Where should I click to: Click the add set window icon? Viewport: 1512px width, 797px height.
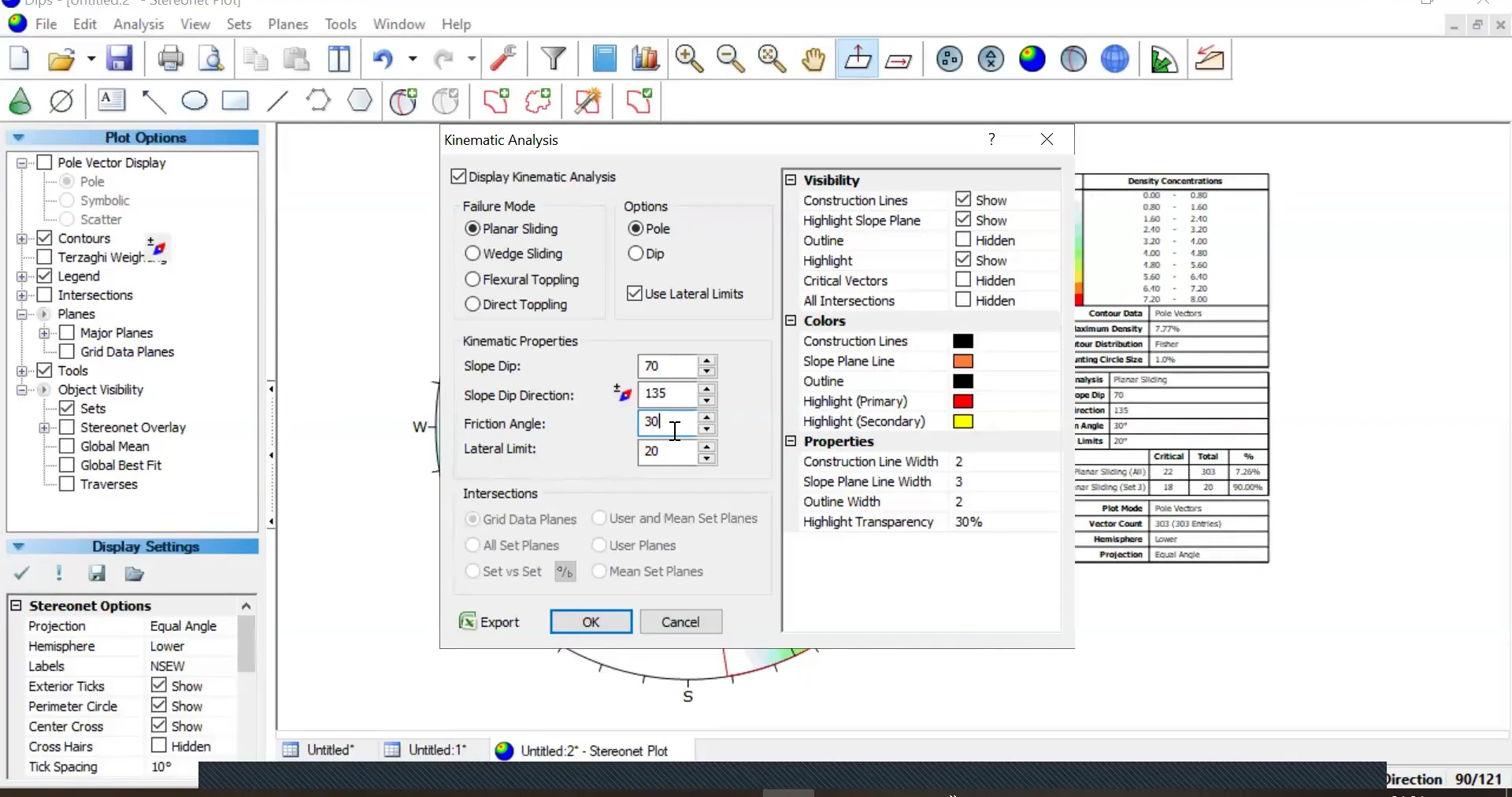496,101
